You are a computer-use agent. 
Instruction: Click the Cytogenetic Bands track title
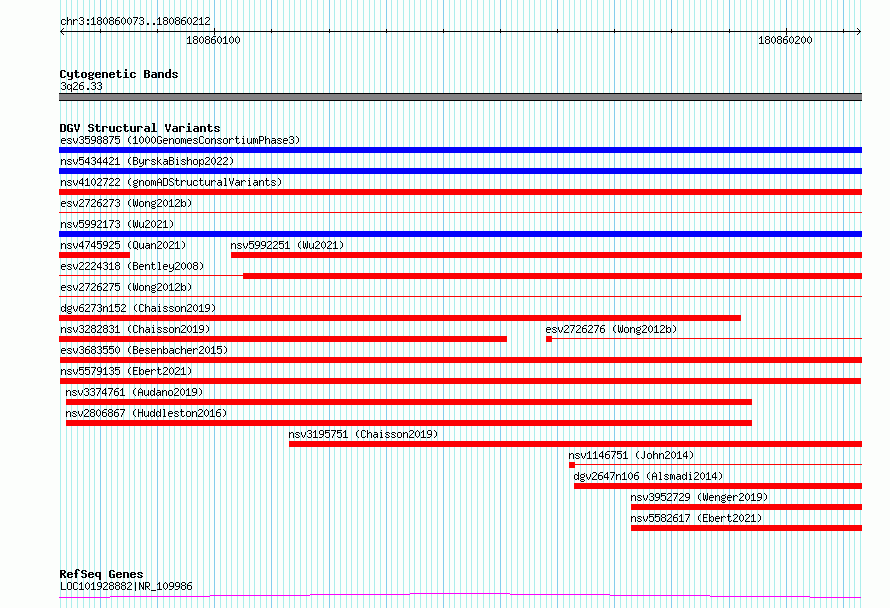(119, 74)
